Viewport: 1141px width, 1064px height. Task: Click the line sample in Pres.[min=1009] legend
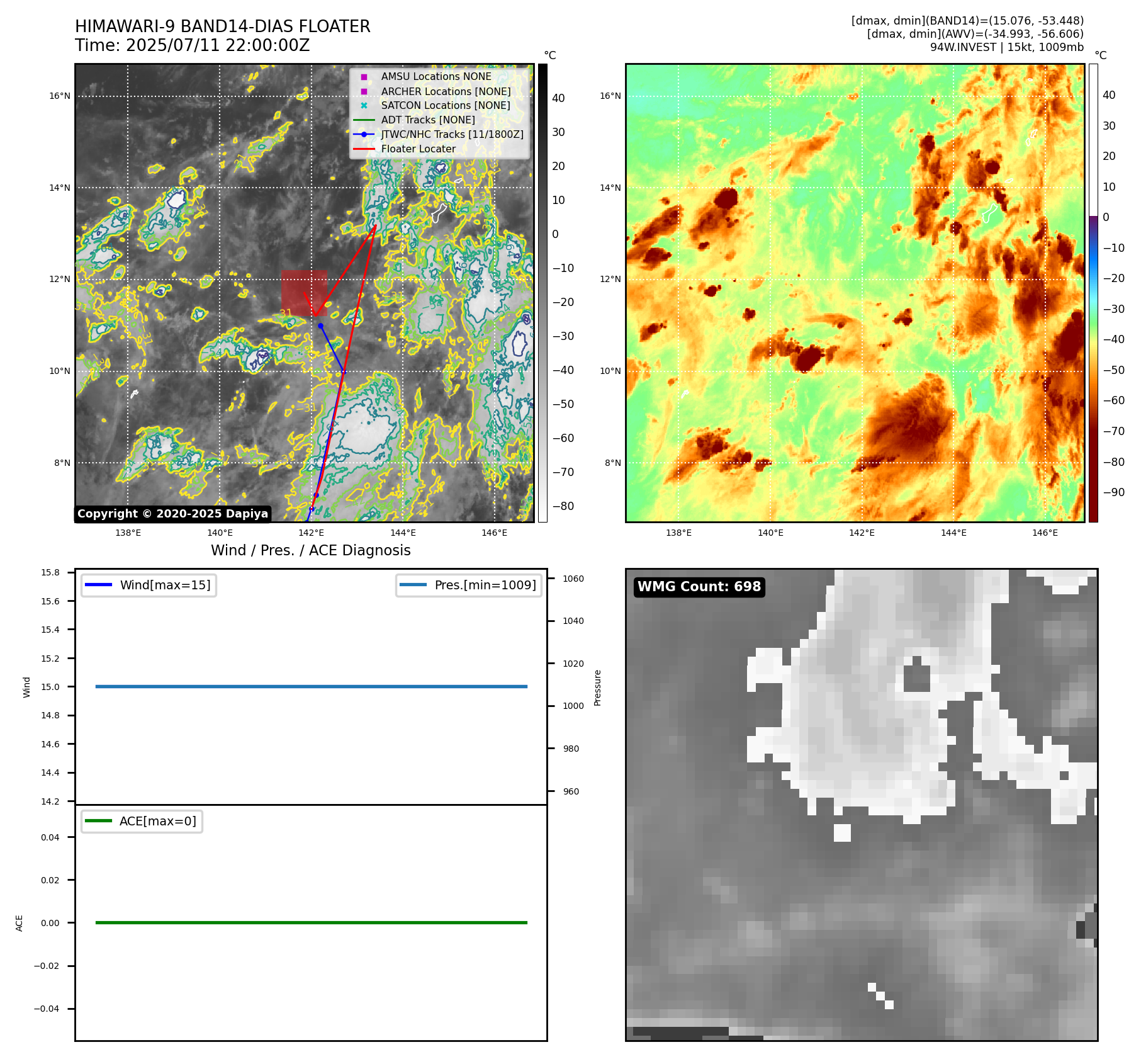[413, 585]
